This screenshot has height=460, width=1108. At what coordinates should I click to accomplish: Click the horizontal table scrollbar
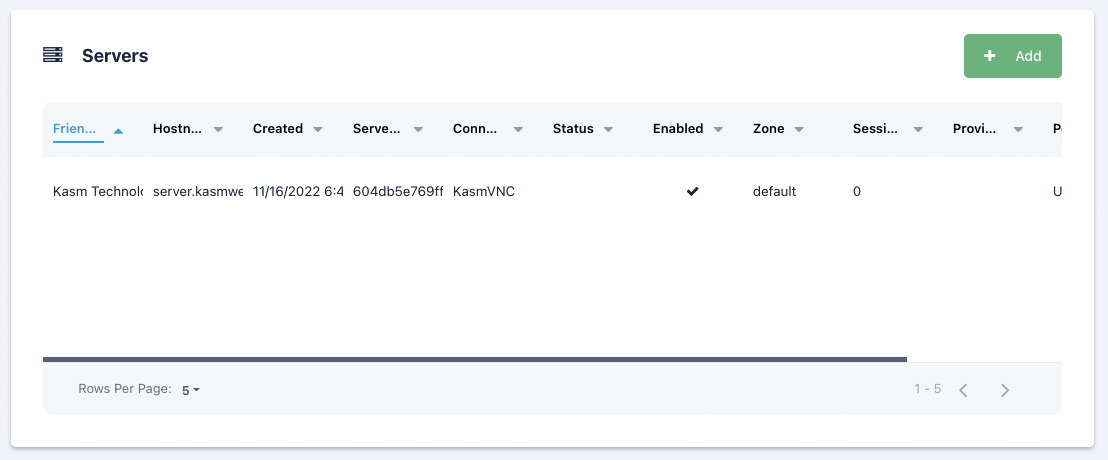(475, 358)
